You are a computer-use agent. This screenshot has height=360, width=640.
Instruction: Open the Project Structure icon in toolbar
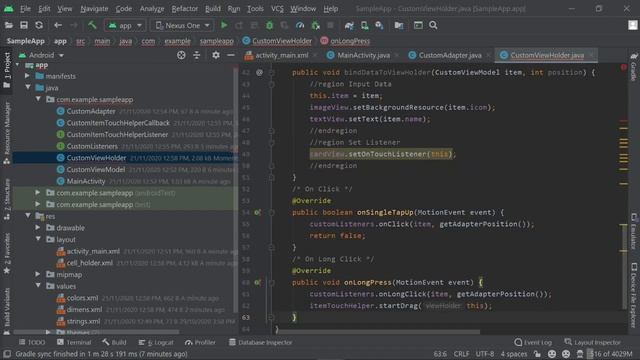pyautogui.click(x=399, y=25)
